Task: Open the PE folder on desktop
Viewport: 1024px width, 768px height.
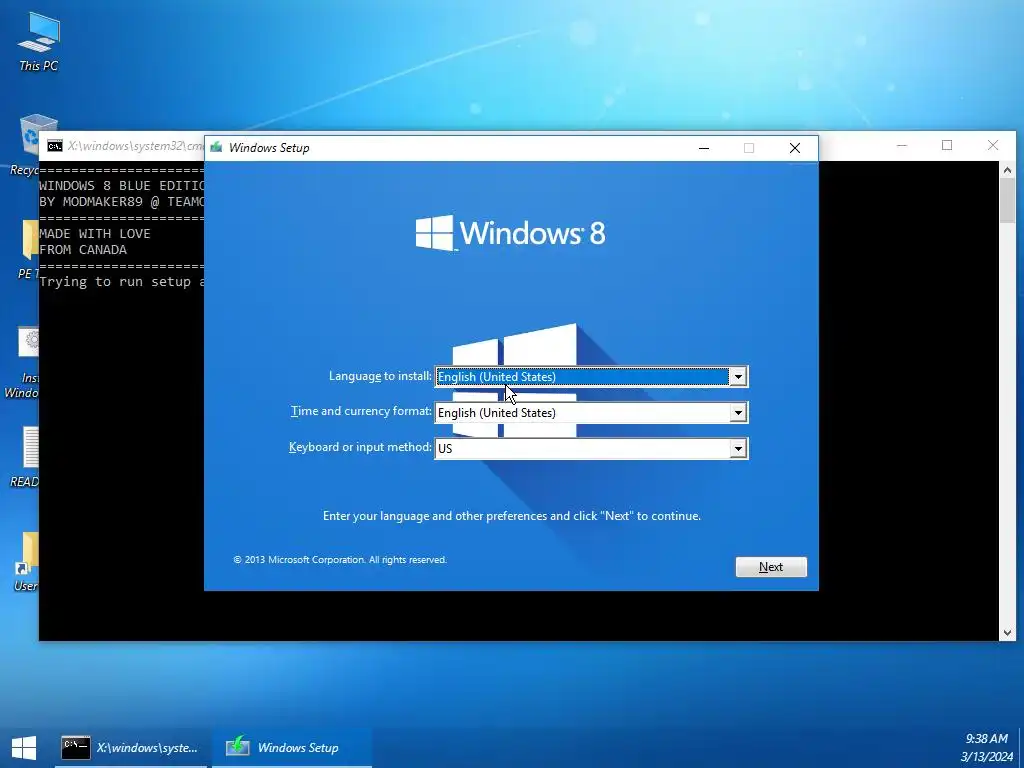Action: click(27, 249)
